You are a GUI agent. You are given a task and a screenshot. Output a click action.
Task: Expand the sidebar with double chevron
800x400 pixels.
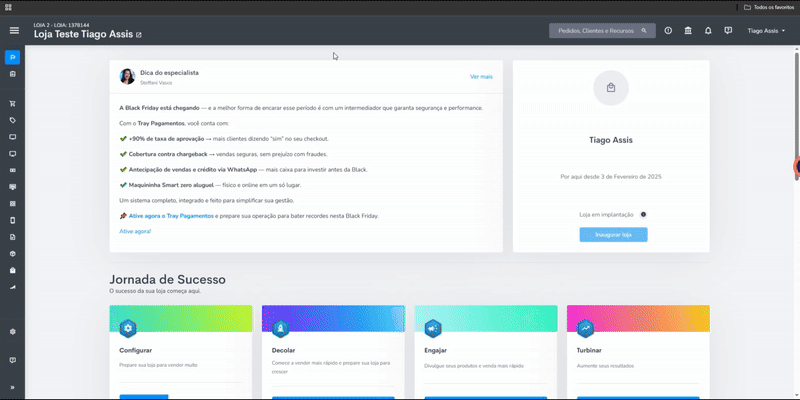tap(12, 387)
